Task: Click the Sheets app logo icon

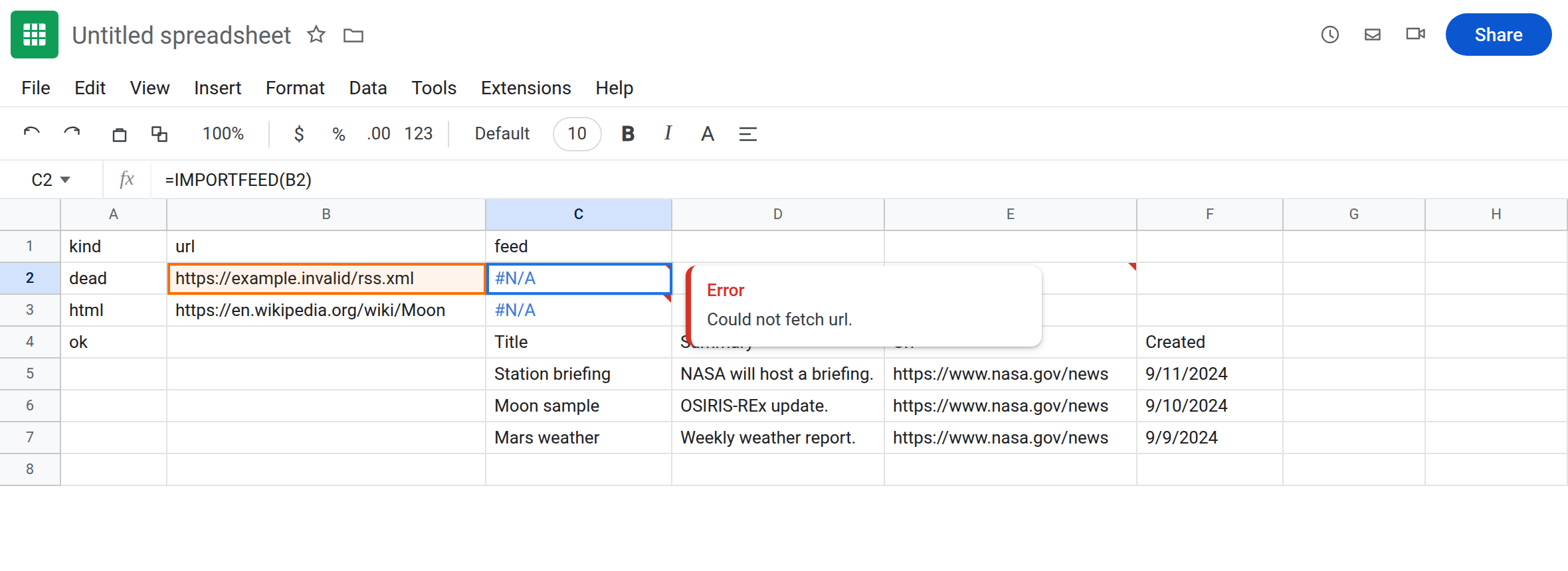Action: (x=35, y=35)
